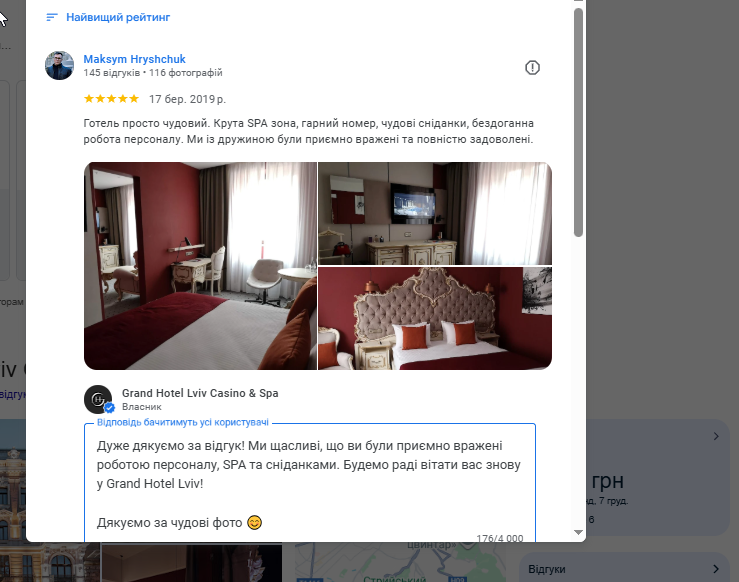Click into the owner reply text field

(310, 483)
